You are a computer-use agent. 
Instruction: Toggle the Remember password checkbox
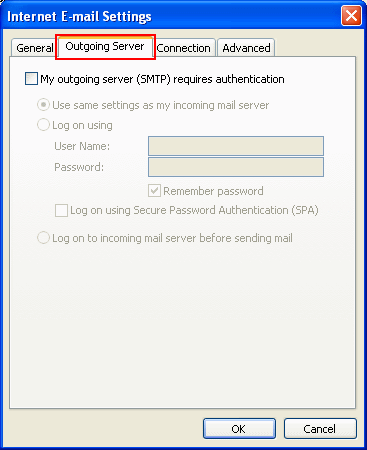154,191
